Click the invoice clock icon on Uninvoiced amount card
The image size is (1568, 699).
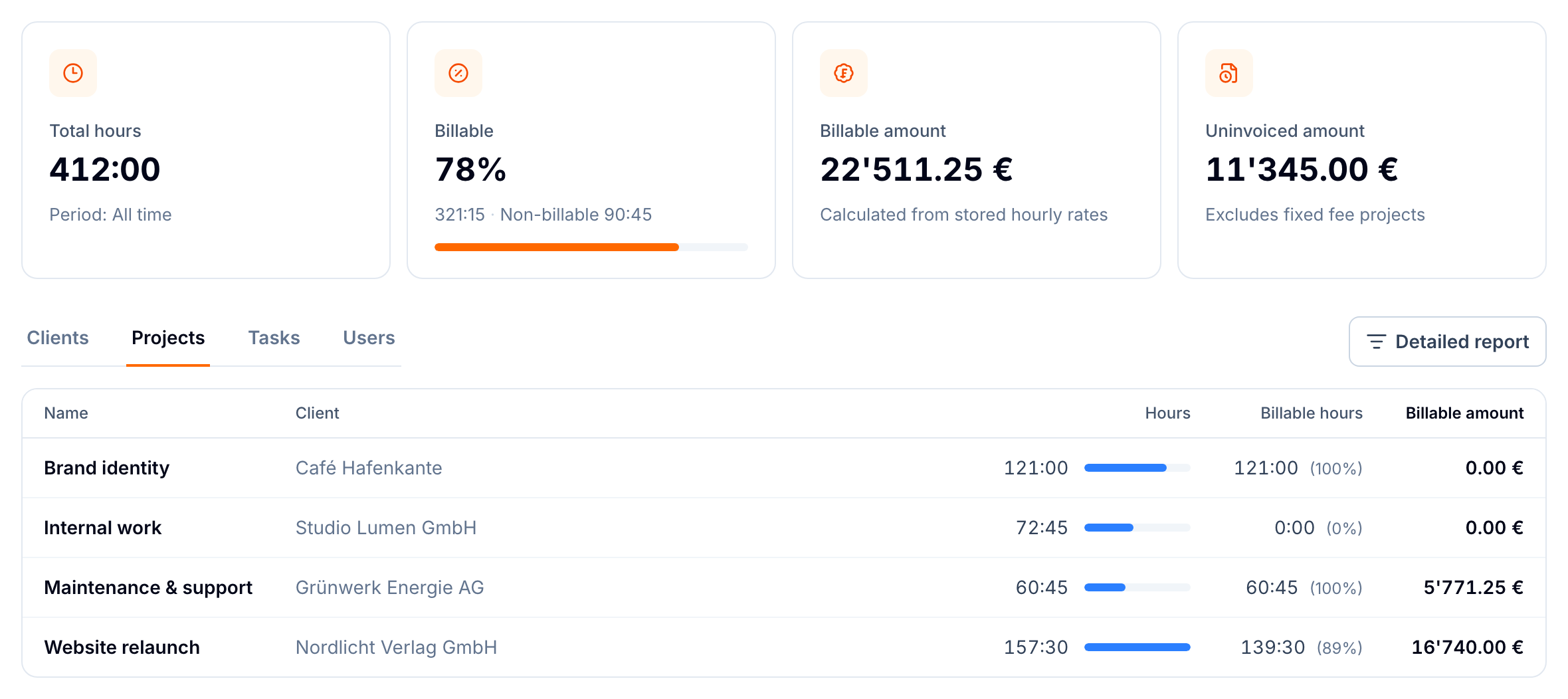1229,73
